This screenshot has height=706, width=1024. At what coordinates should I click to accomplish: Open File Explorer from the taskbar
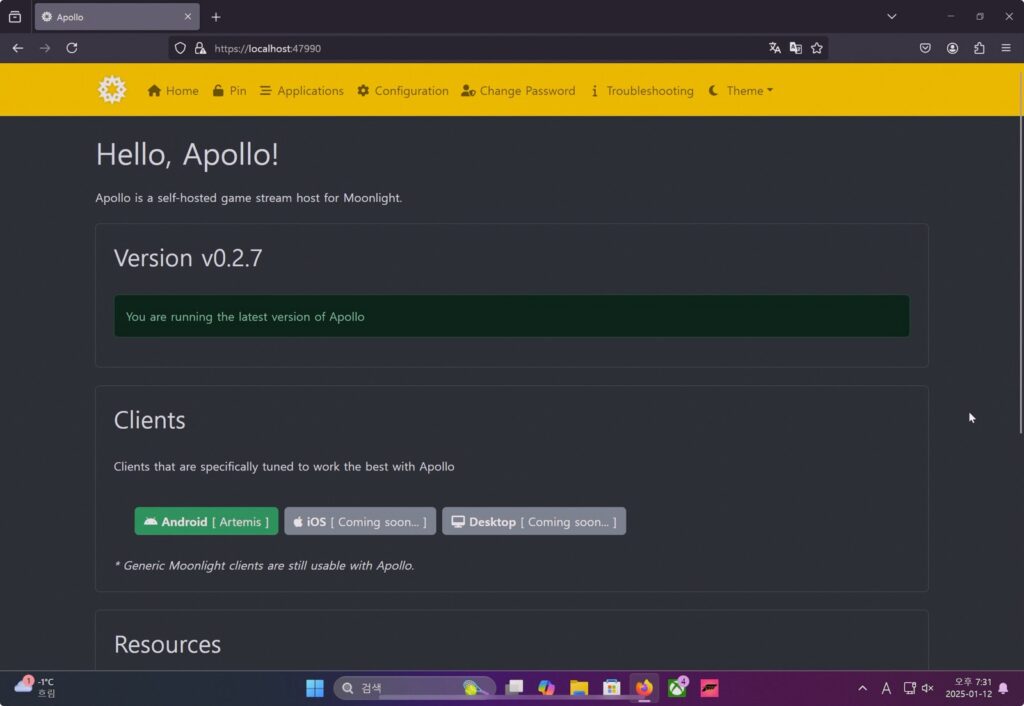(x=579, y=688)
